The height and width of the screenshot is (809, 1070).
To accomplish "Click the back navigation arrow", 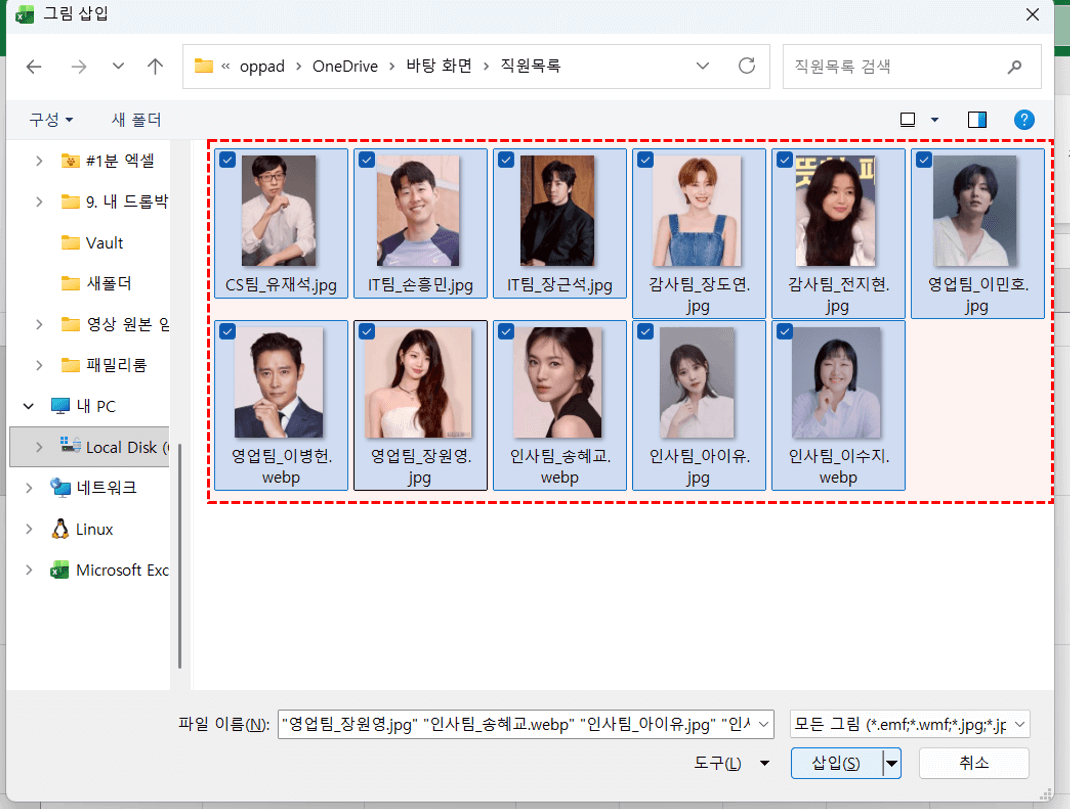I will point(34,67).
